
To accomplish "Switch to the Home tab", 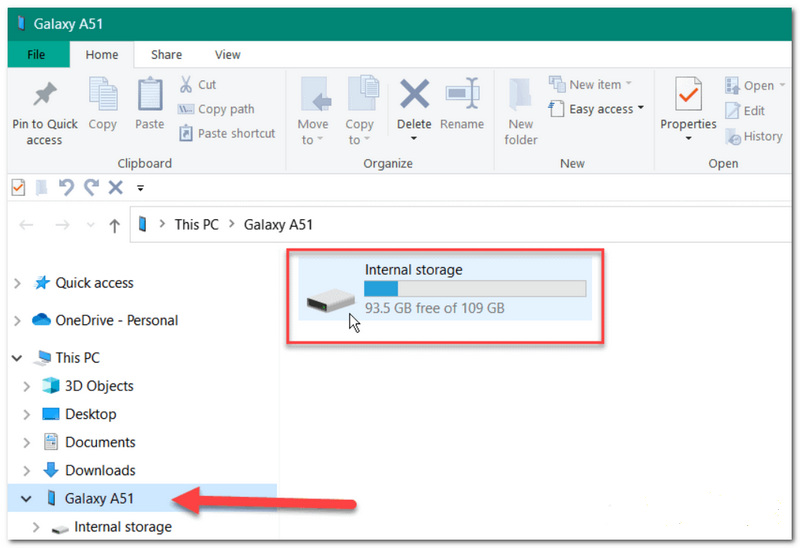I will [102, 55].
